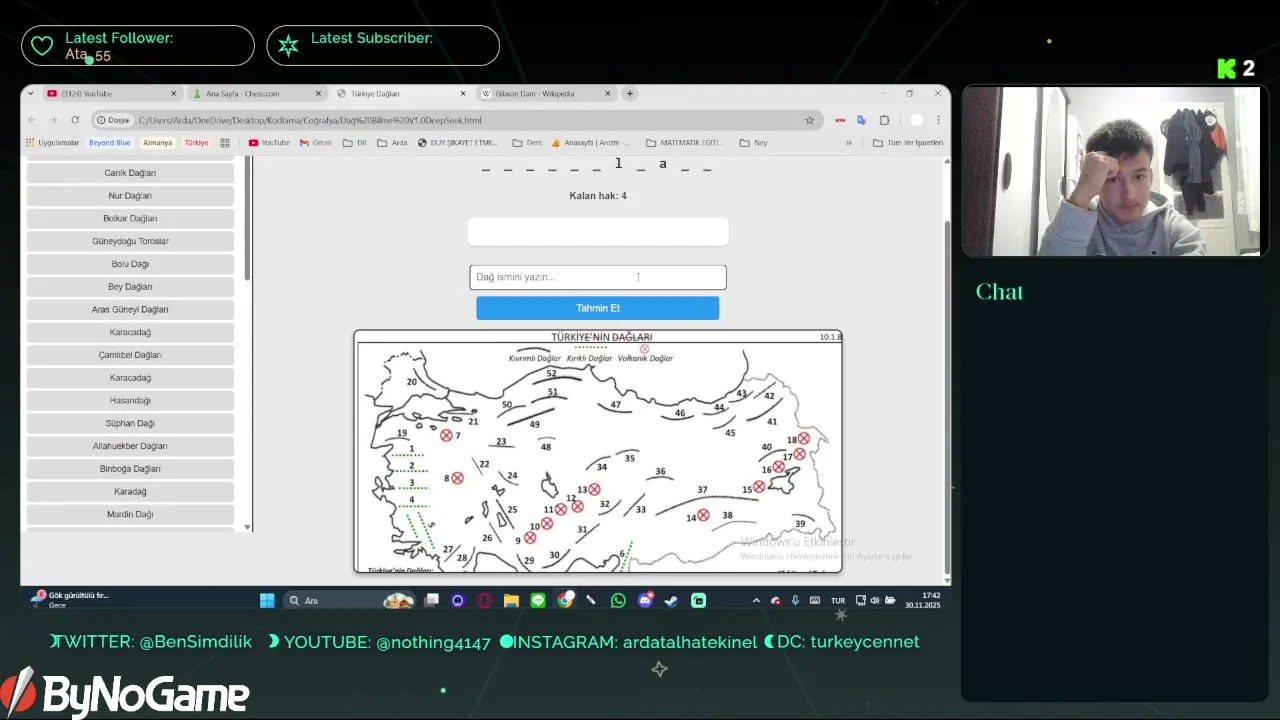Select Allahuekber Dağları from the list
1280x720 pixels.
[130, 446]
